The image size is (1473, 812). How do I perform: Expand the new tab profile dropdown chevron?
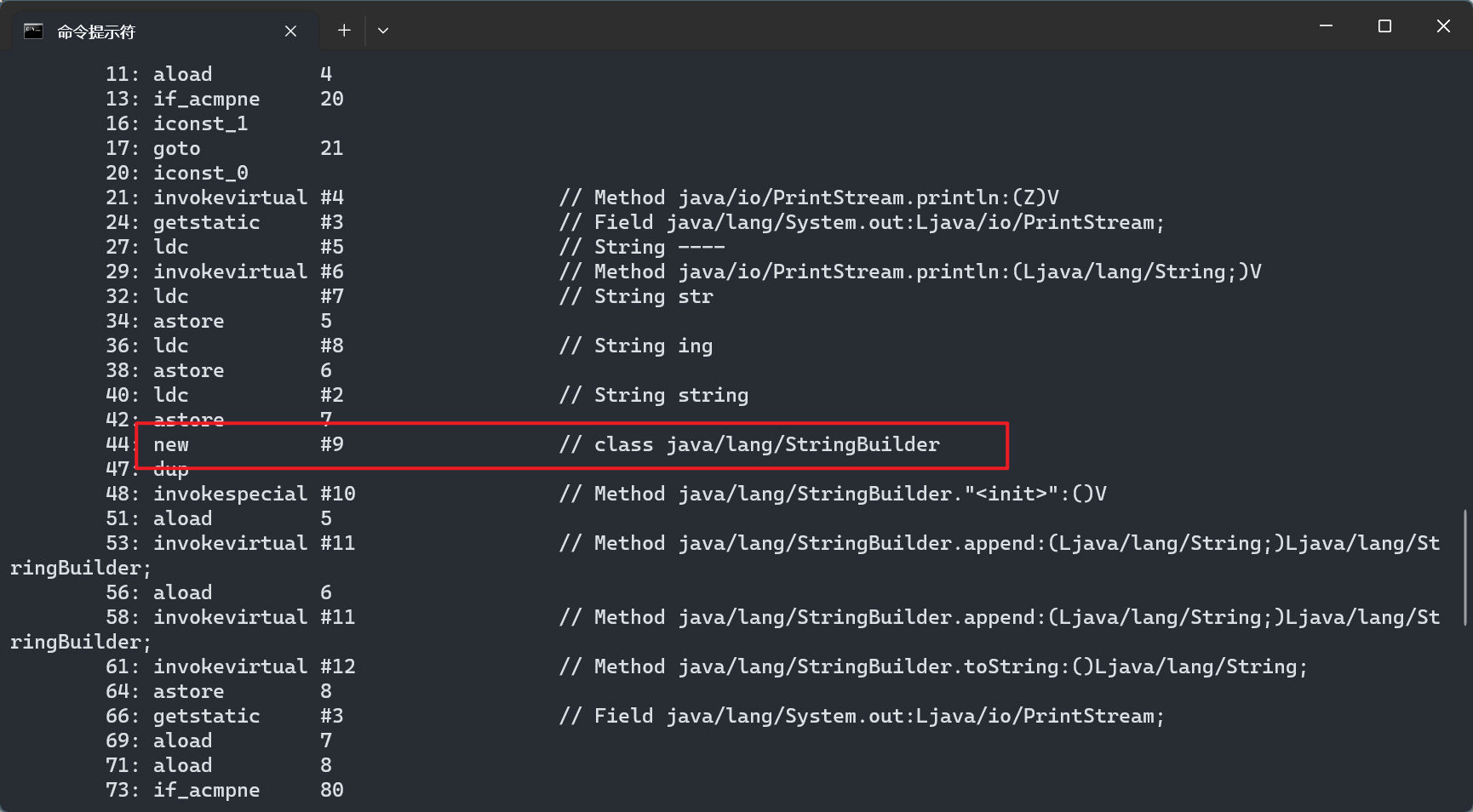[x=383, y=31]
